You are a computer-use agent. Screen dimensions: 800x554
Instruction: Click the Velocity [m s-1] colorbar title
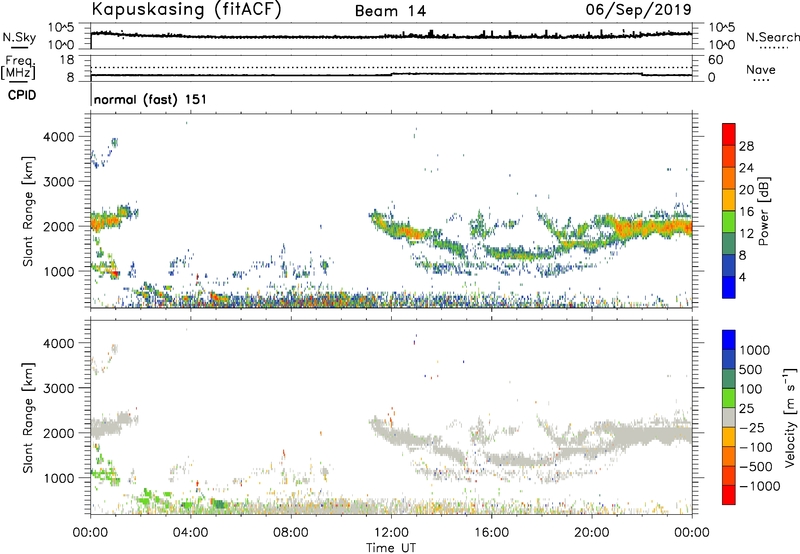[790, 418]
